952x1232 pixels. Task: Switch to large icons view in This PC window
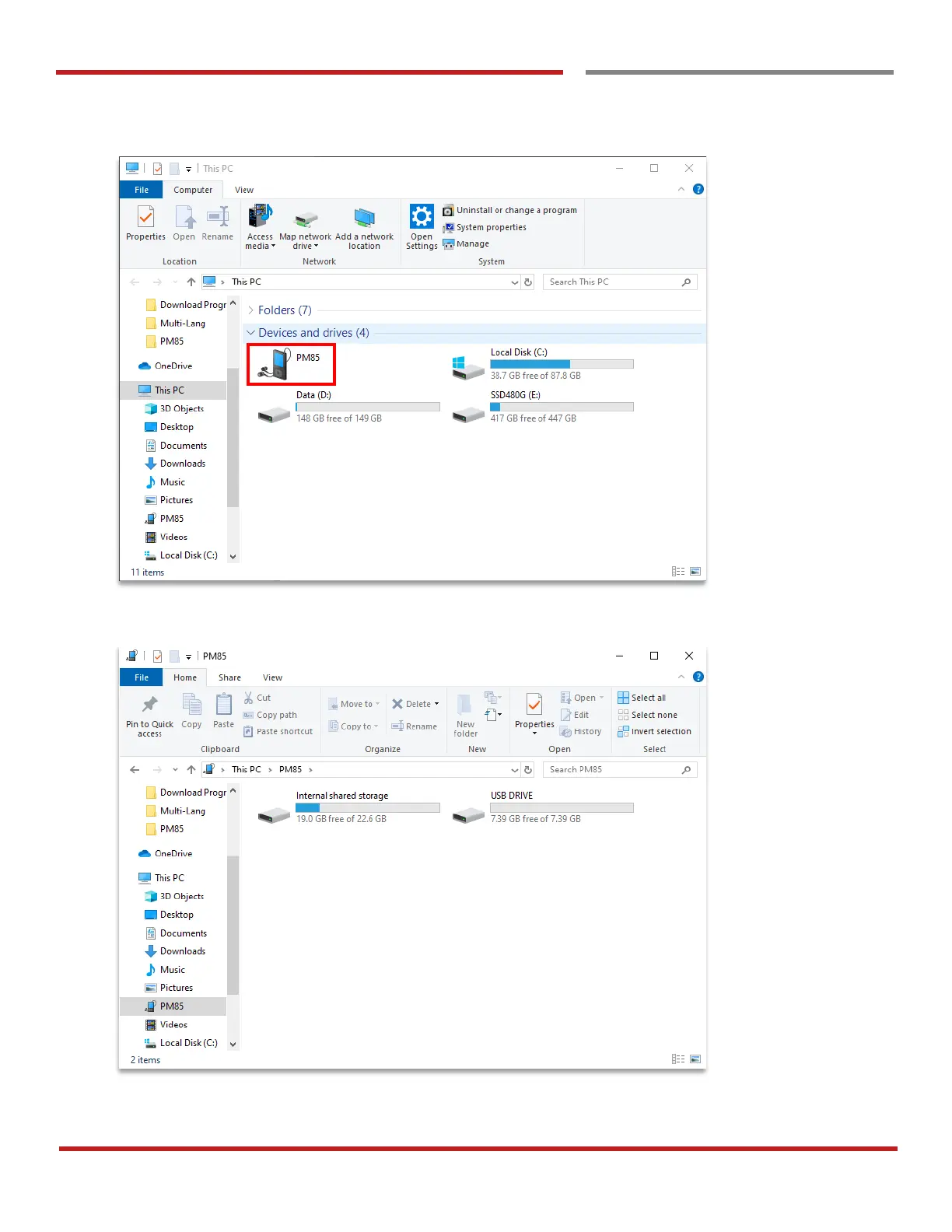(695, 572)
